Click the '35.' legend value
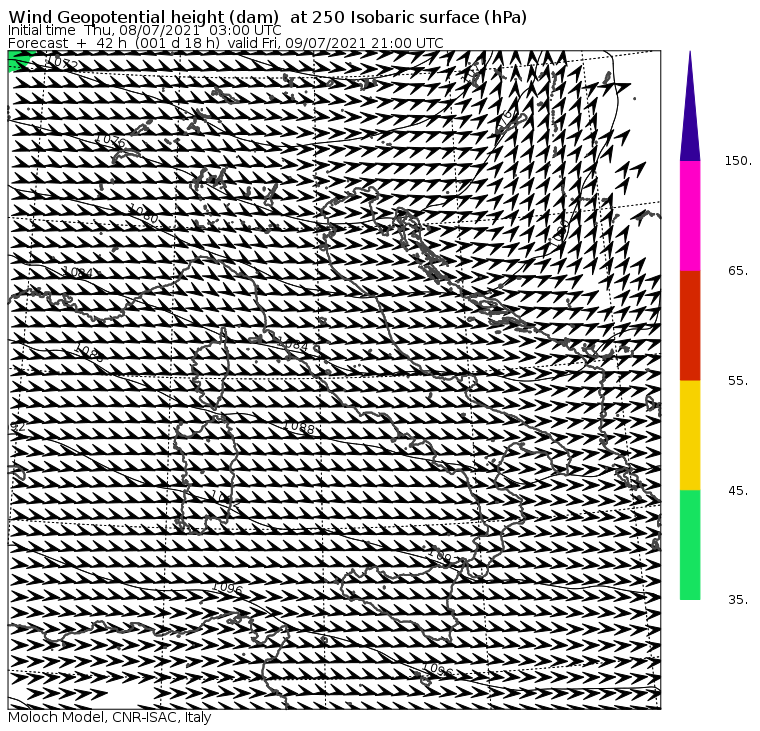This screenshot has height=731, width=760. click(738, 600)
